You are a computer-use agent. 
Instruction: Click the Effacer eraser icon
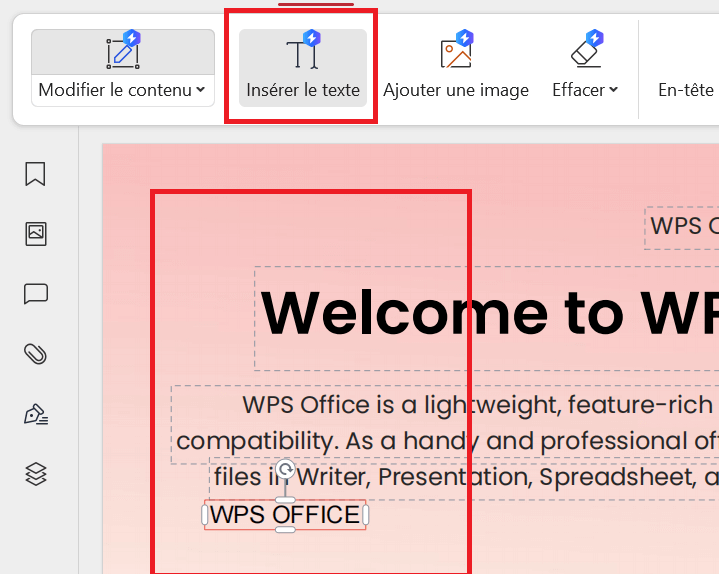point(586,51)
